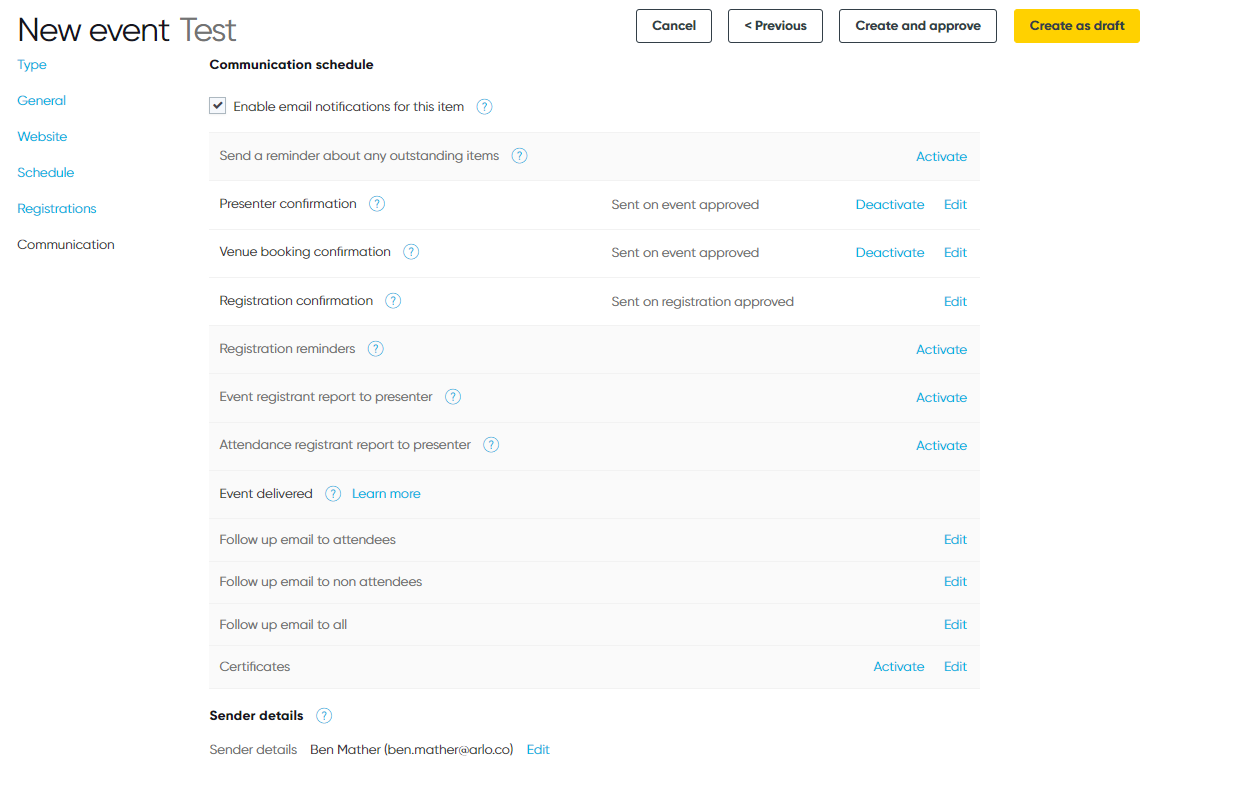Switch to the Registrations step
This screenshot has width=1247, height=793.
[x=57, y=209]
